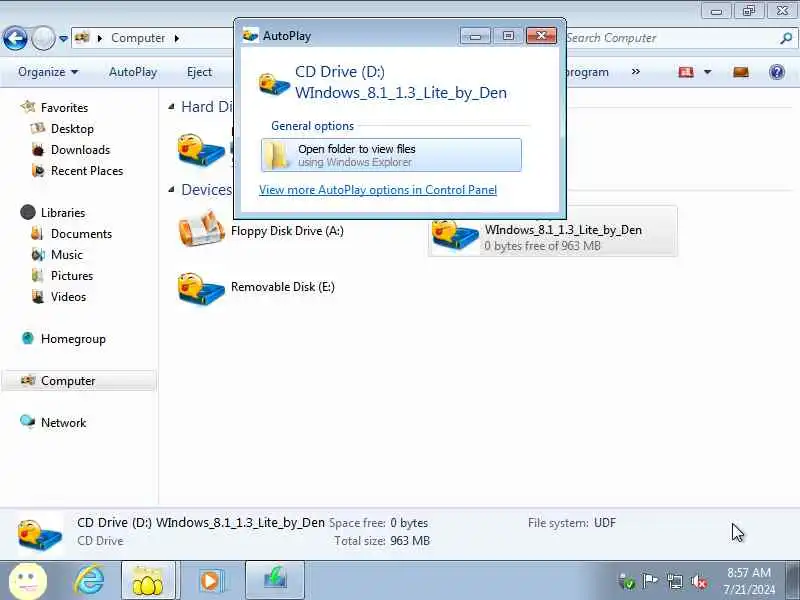
Task: Open Downloads under Favorites
Action: click(80, 149)
